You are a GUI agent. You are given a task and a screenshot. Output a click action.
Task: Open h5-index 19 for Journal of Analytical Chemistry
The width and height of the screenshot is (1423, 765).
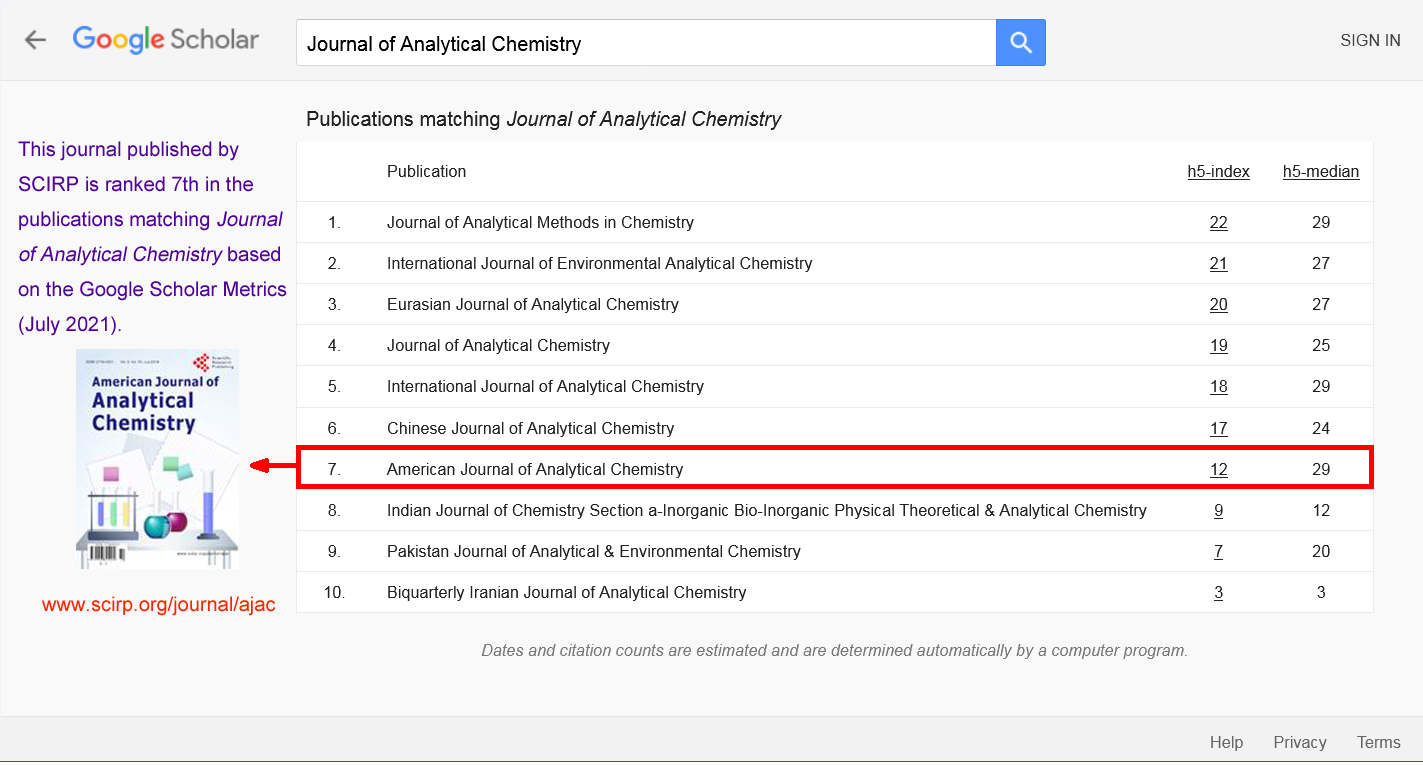pos(1218,346)
